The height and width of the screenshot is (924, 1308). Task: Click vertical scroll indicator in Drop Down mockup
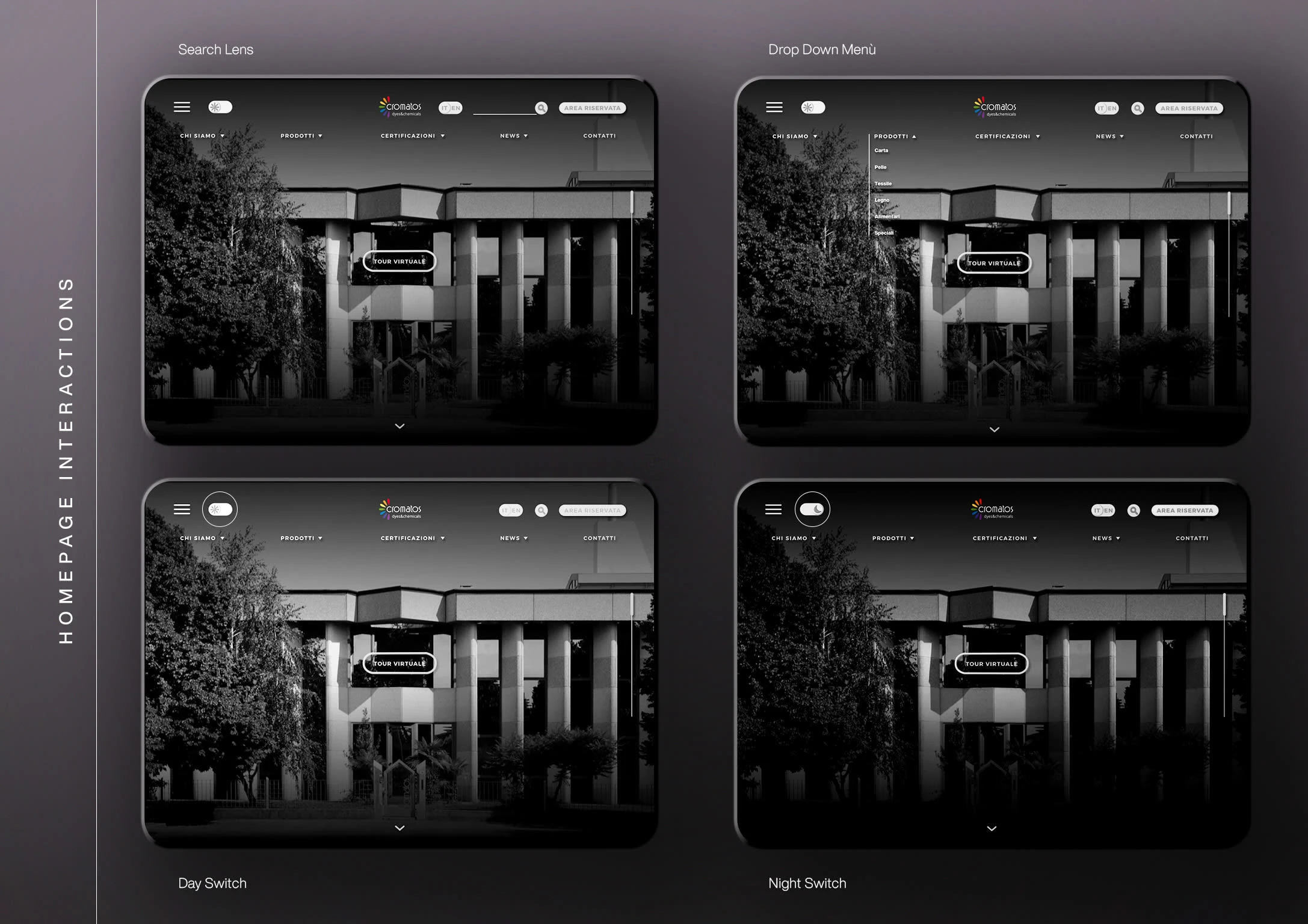click(x=1229, y=203)
